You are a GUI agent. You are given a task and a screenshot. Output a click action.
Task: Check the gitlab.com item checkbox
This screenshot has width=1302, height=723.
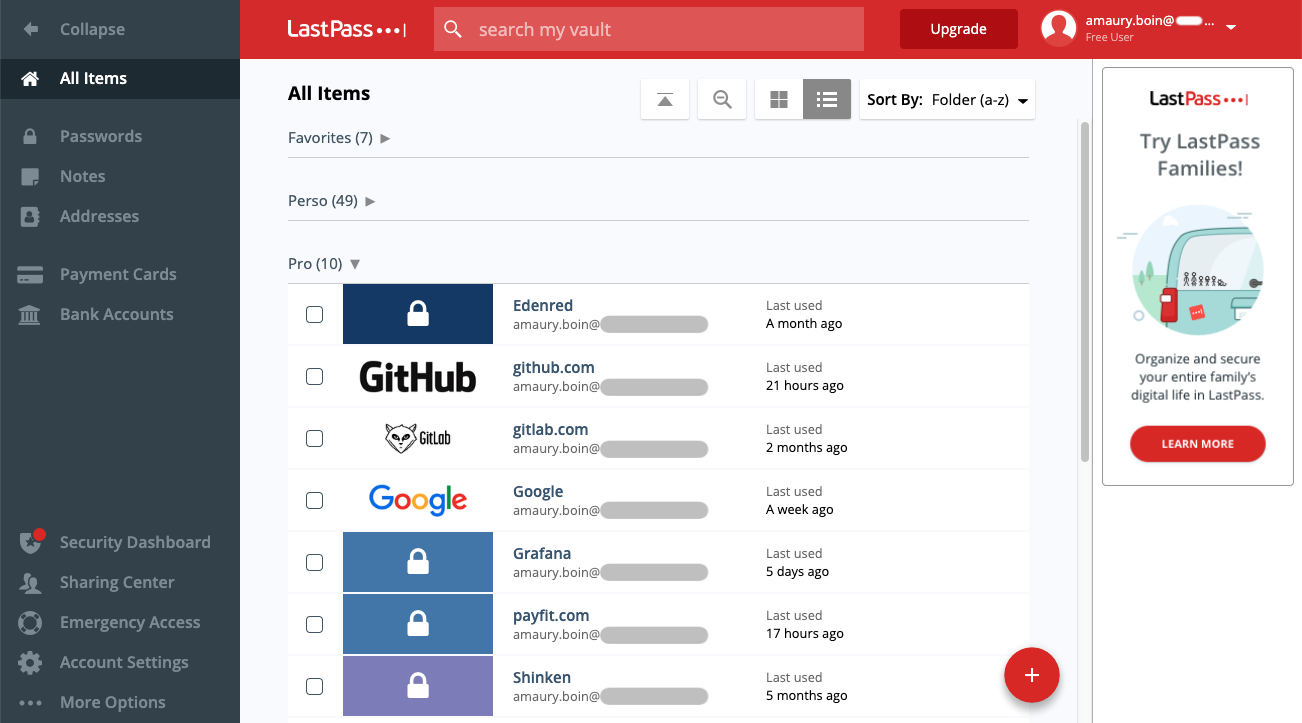314,438
